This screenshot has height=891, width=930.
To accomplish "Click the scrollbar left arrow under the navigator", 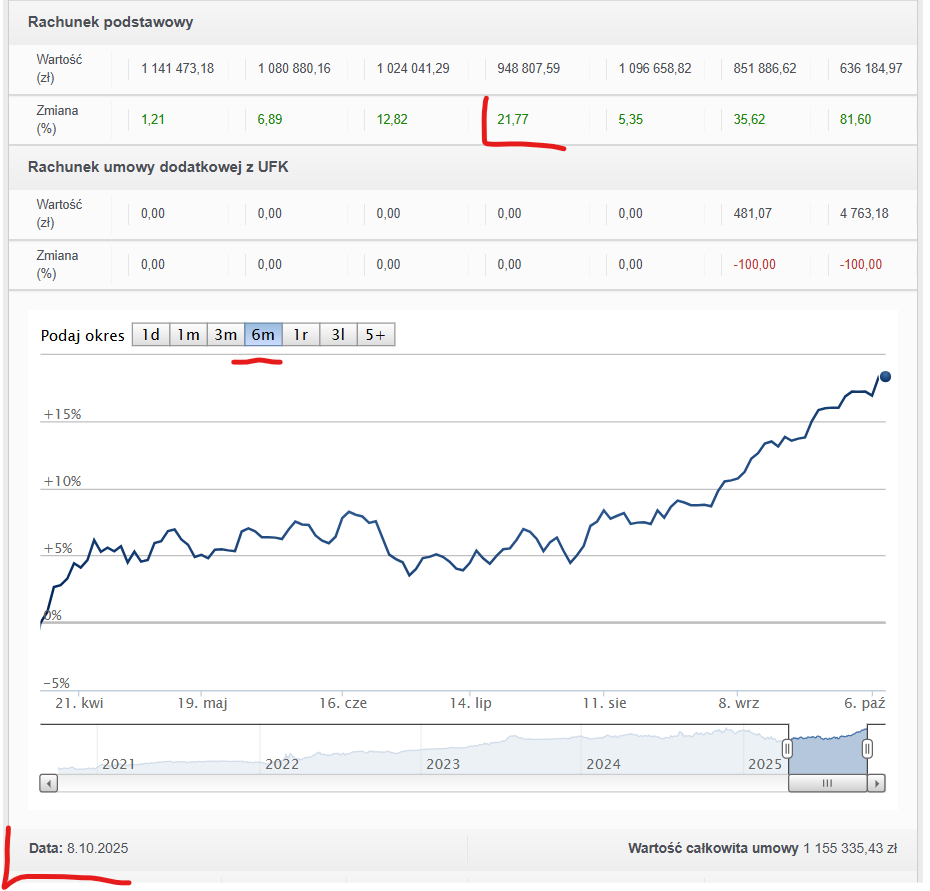I will [x=47, y=784].
